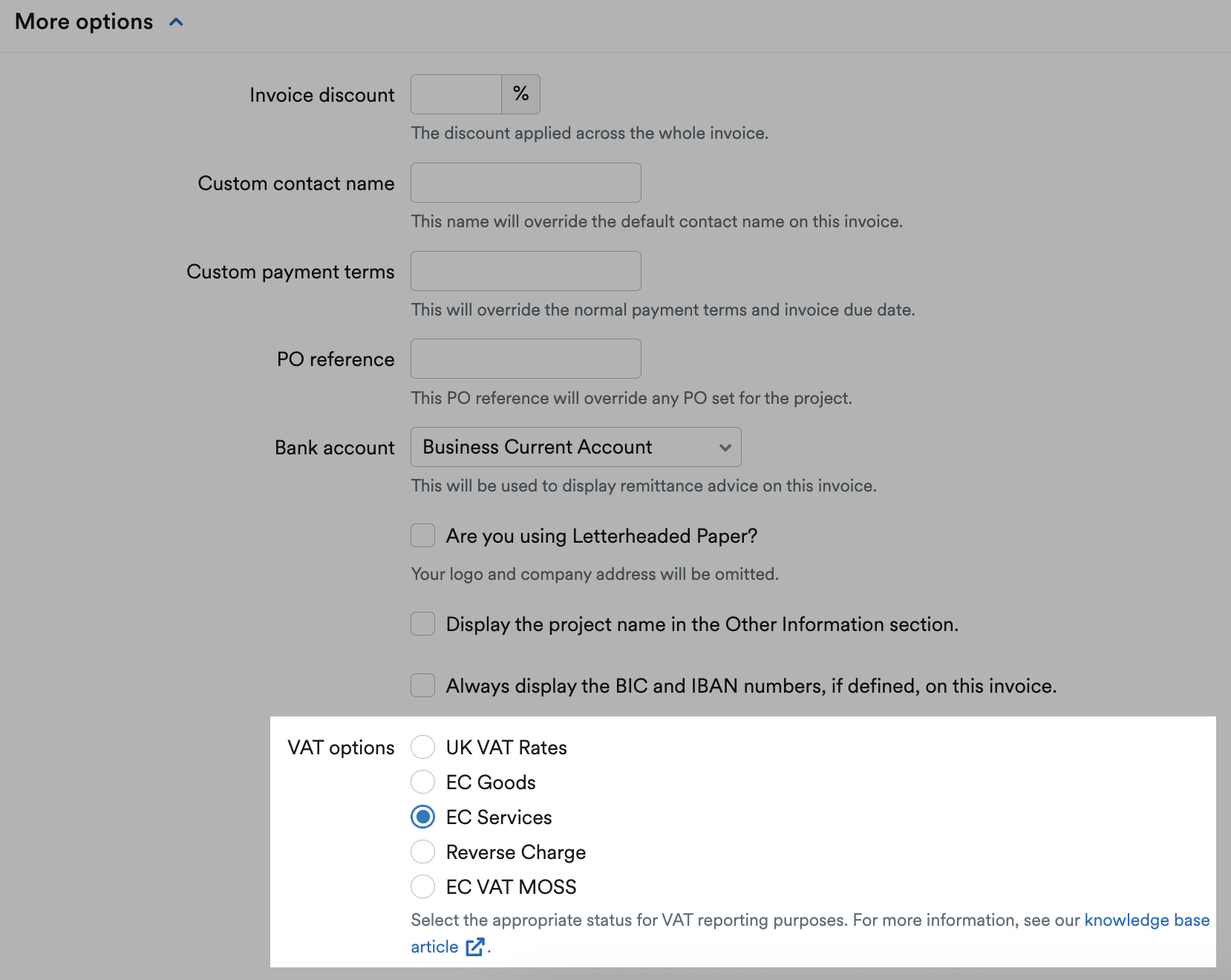Pick the Reverse Charge VAT option
Viewport: 1231px width, 980px height.
(423, 852)
